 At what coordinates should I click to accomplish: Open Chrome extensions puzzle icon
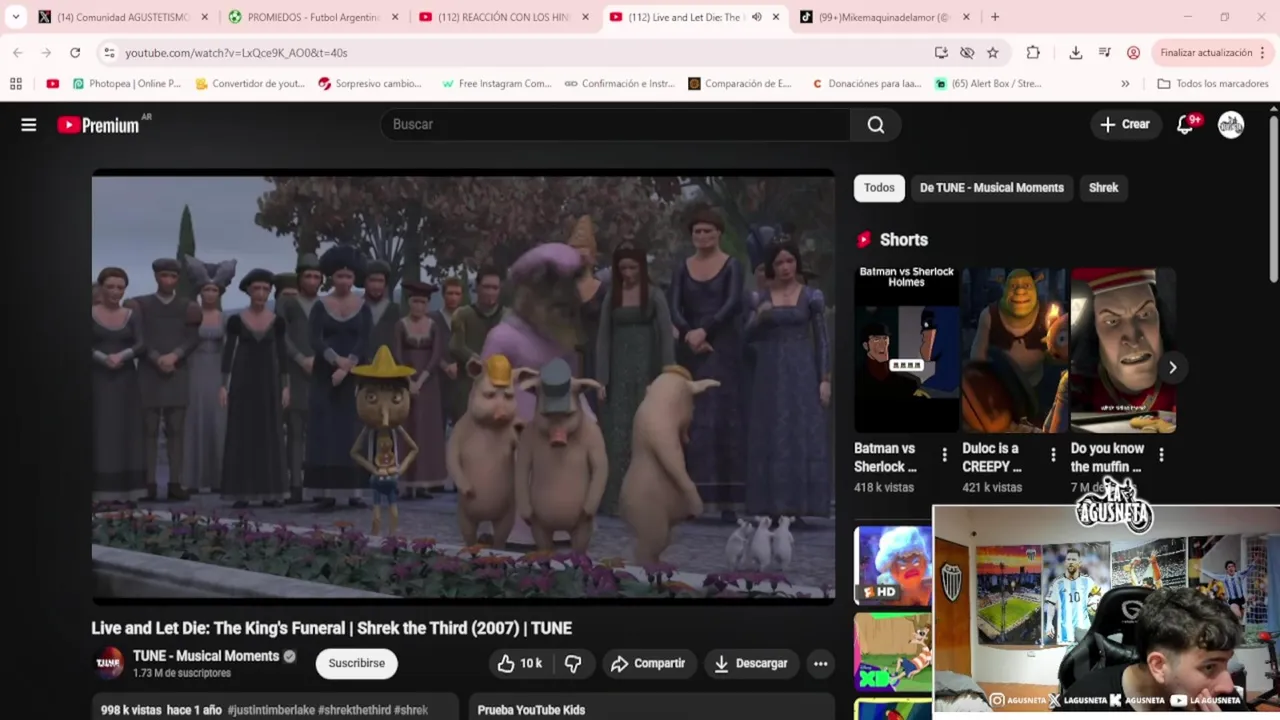point(1033,52)
